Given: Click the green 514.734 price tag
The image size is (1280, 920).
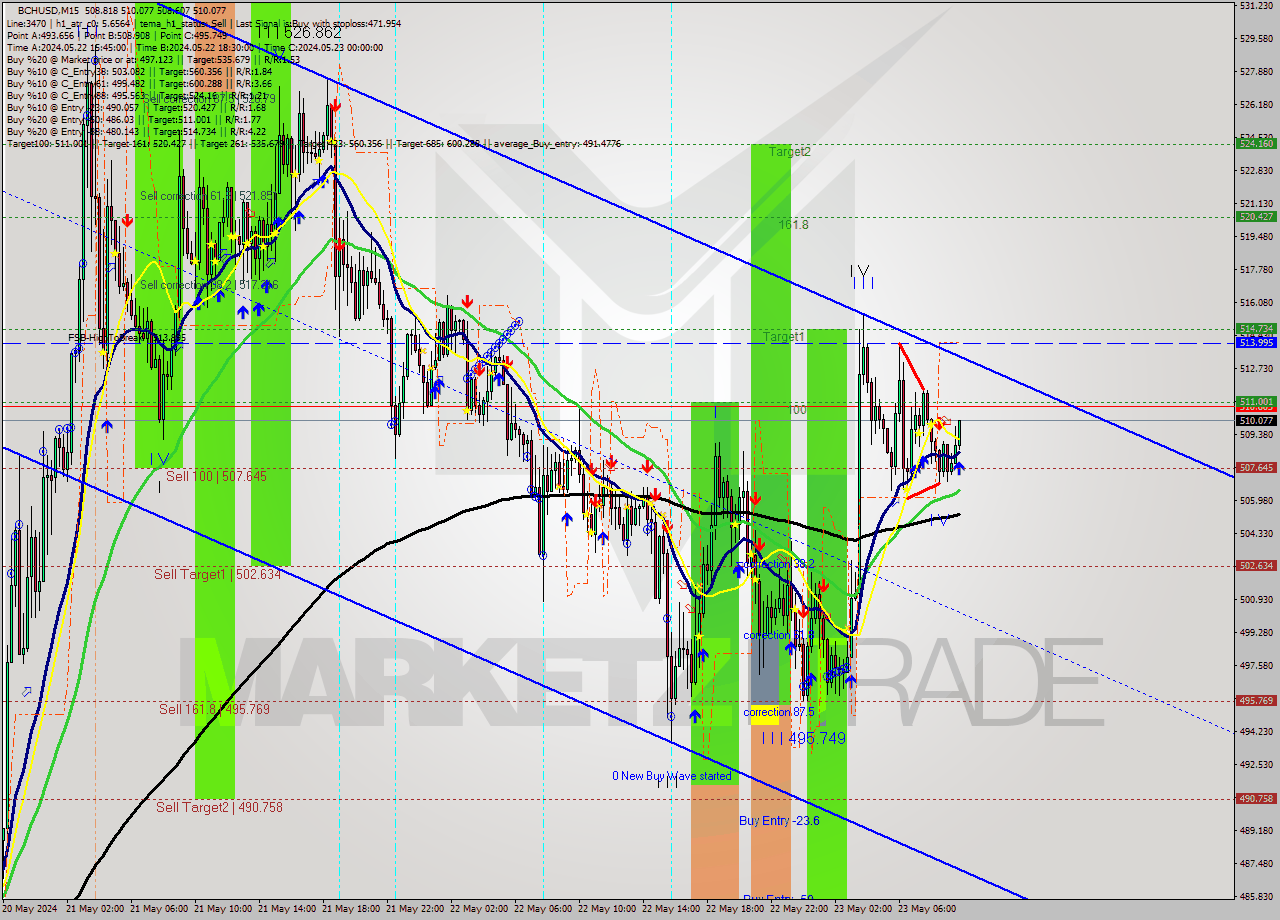Looking at the screenshot, I should point(1255,328).
